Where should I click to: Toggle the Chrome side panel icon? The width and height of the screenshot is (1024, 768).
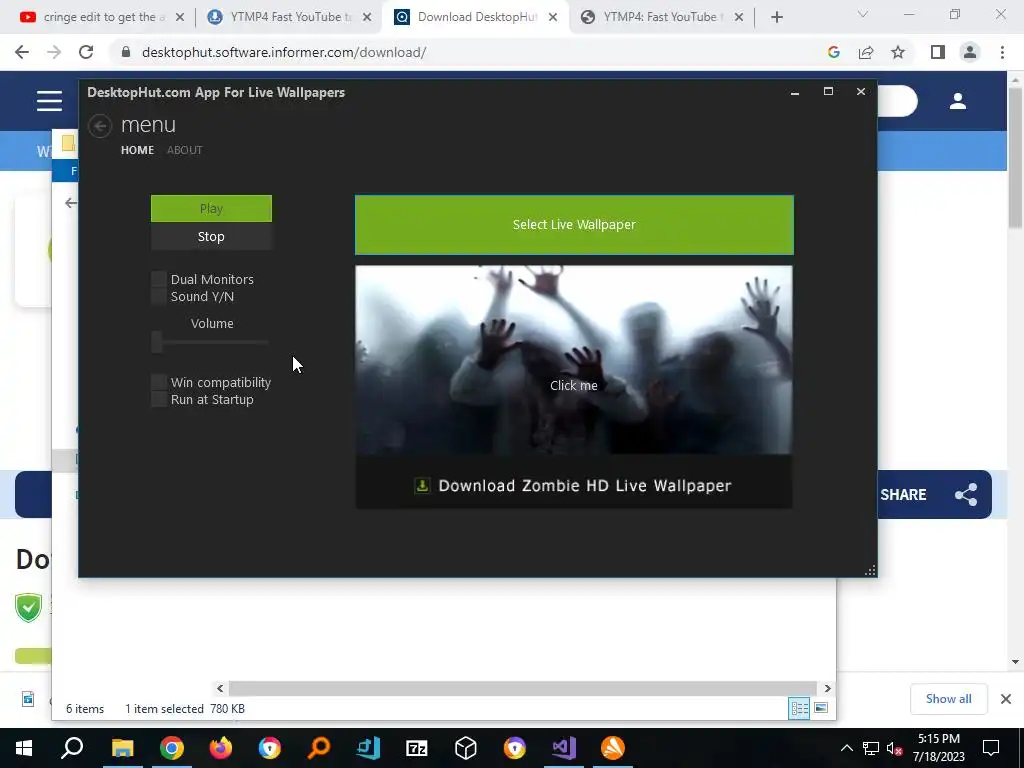tap(938, 52)
